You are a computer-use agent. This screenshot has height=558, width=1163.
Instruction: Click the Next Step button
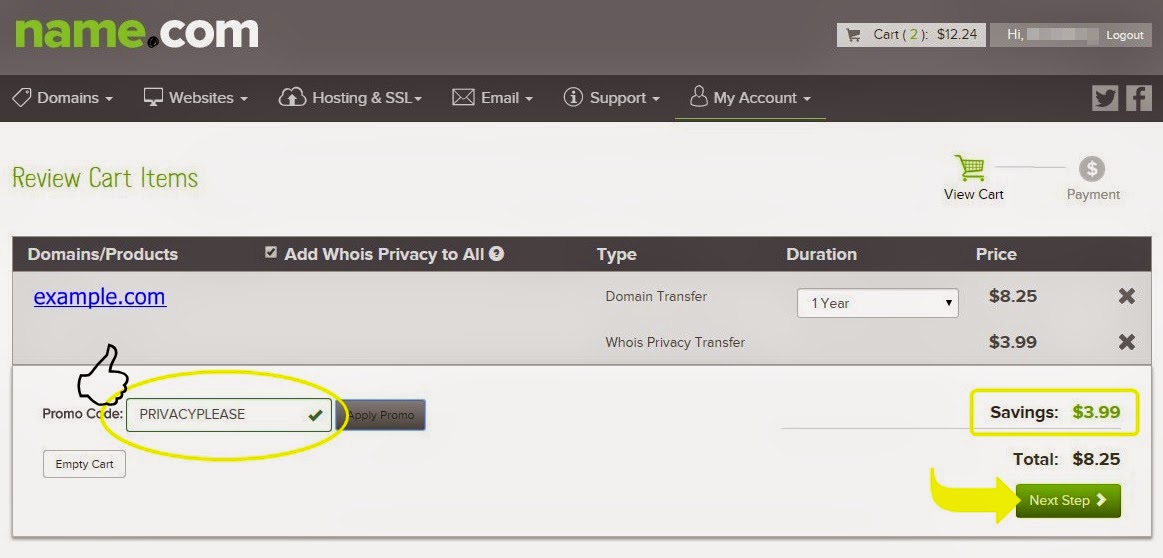click(x=1068, y=501)
